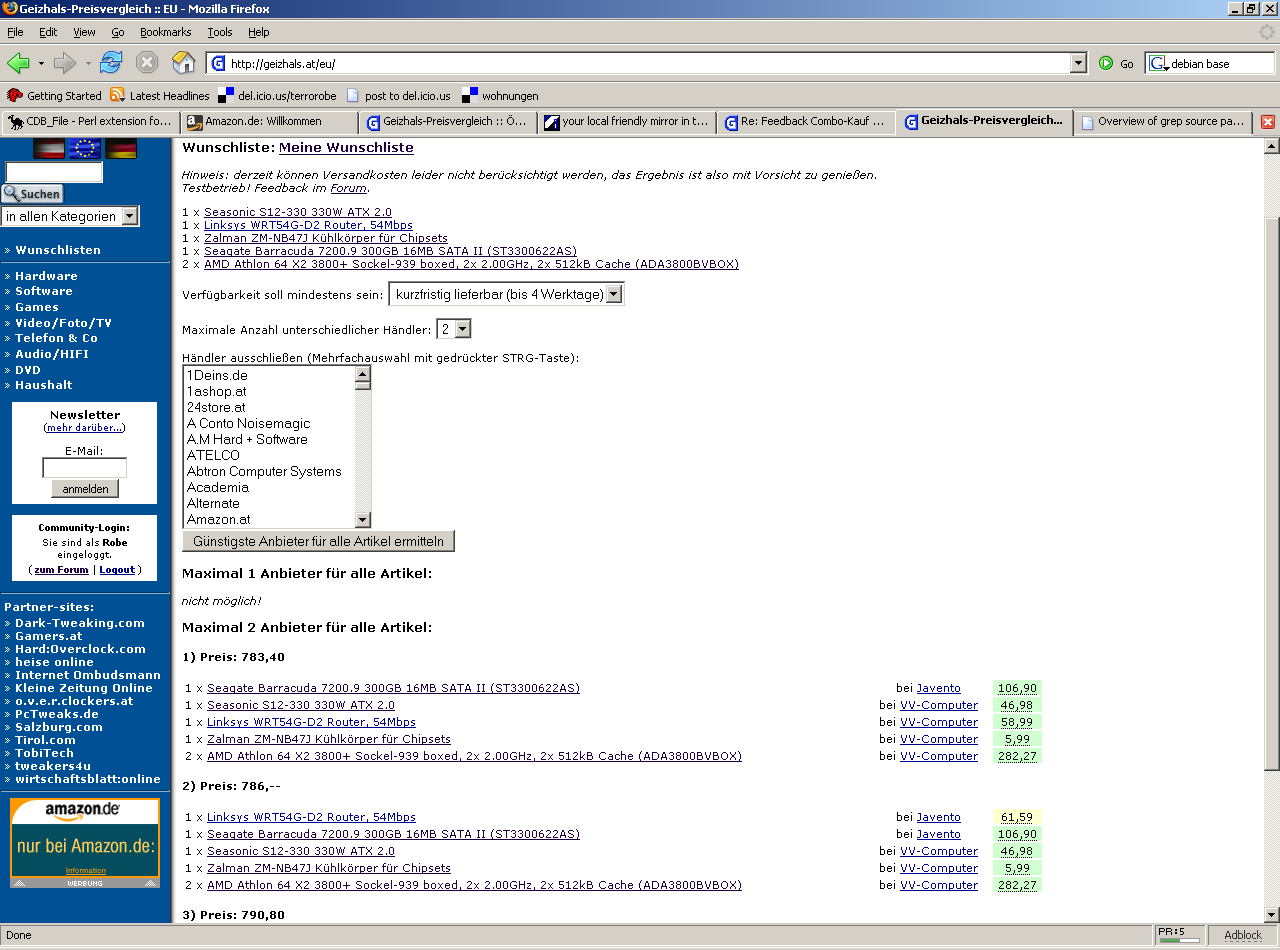Click the Logout link

pyautogui.click(x=117, y=570)
